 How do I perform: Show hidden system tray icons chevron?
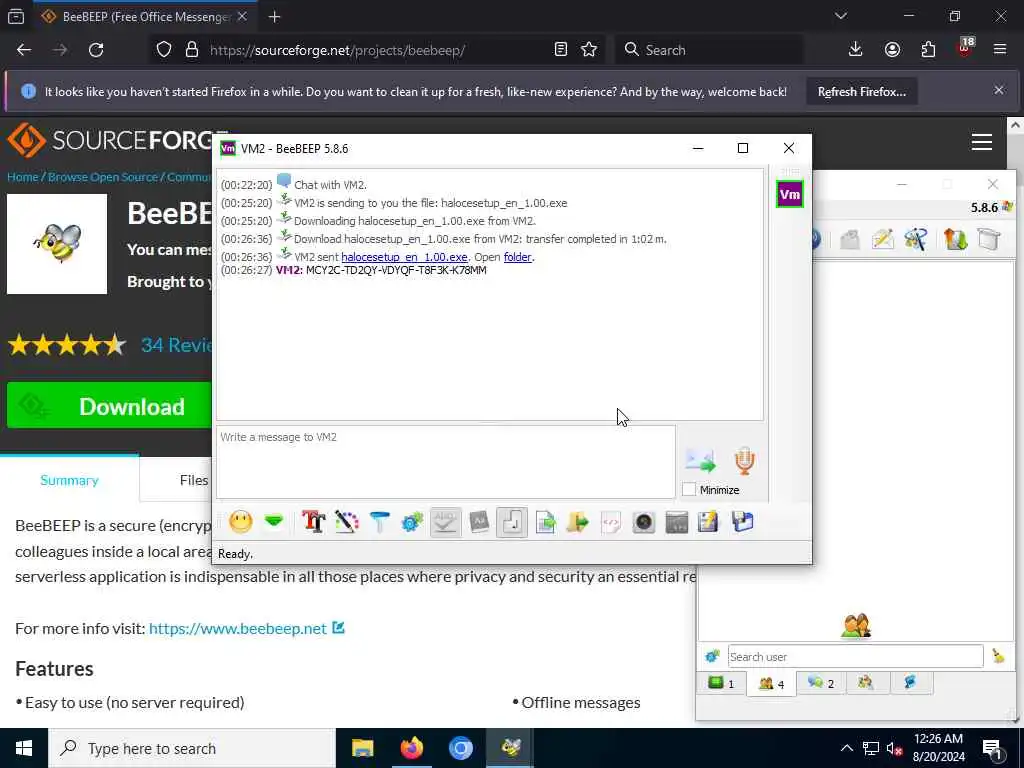click(846, 748)
